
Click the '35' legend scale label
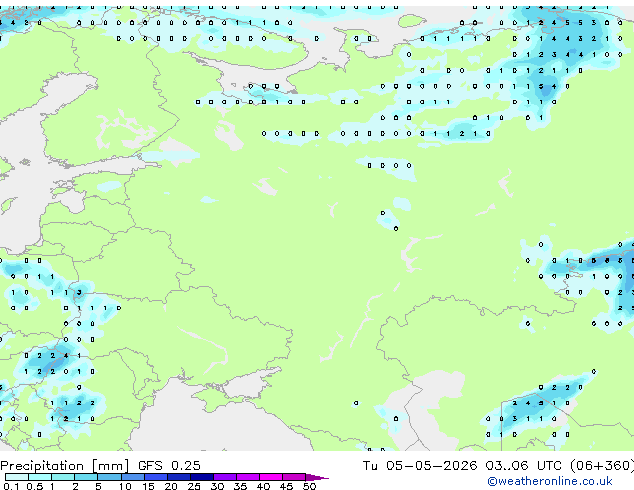tap(240, 486)
